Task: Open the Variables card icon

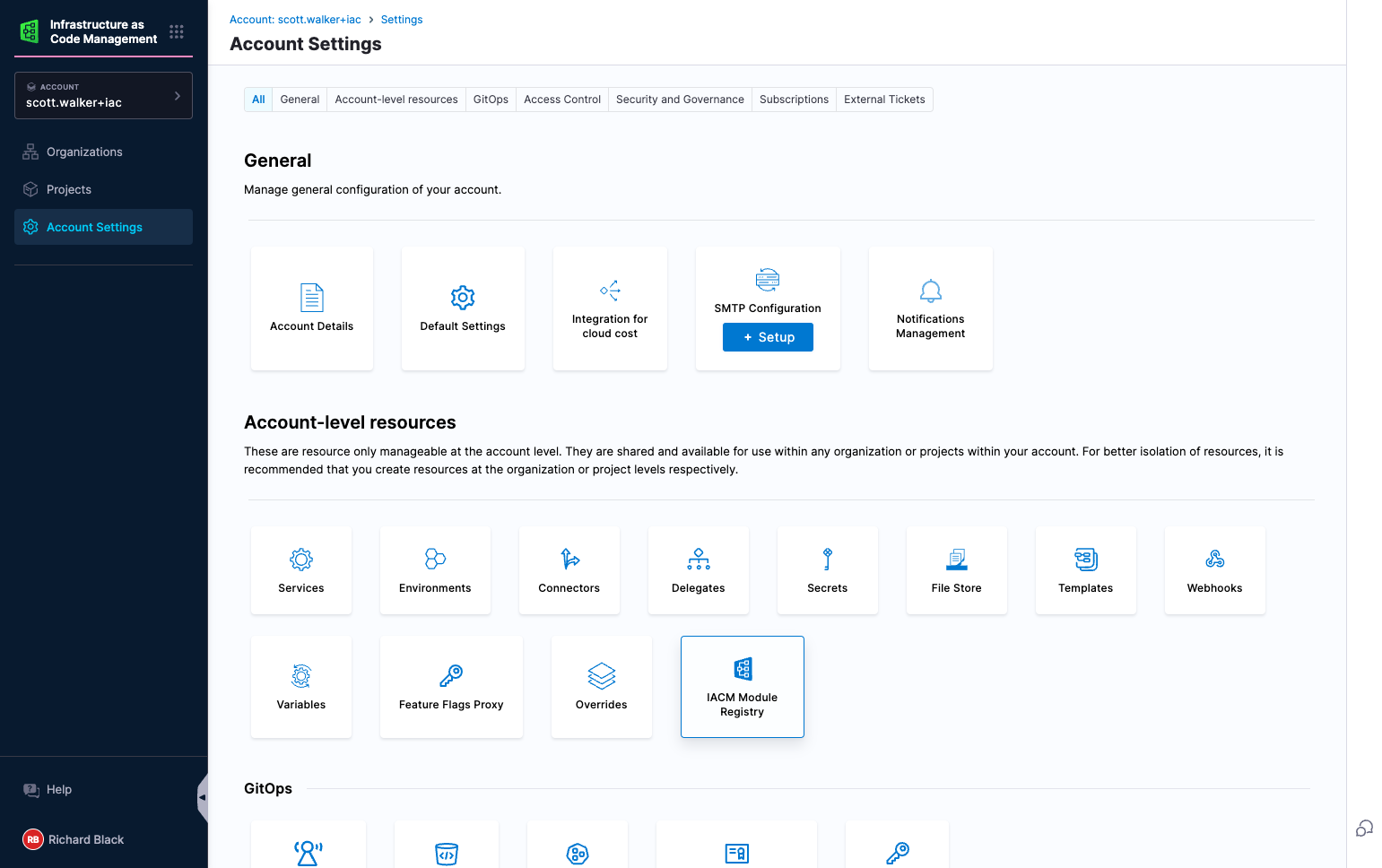Action: [x=301, y=676]
